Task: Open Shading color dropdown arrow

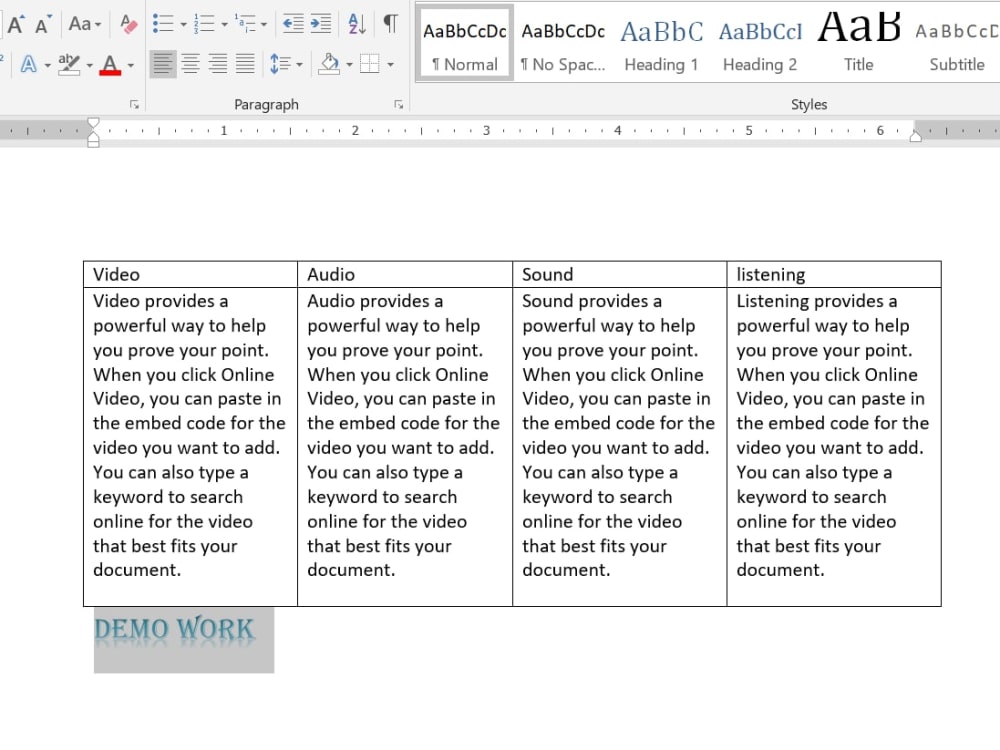Action: pyautogui.click(x=349, y=65)
